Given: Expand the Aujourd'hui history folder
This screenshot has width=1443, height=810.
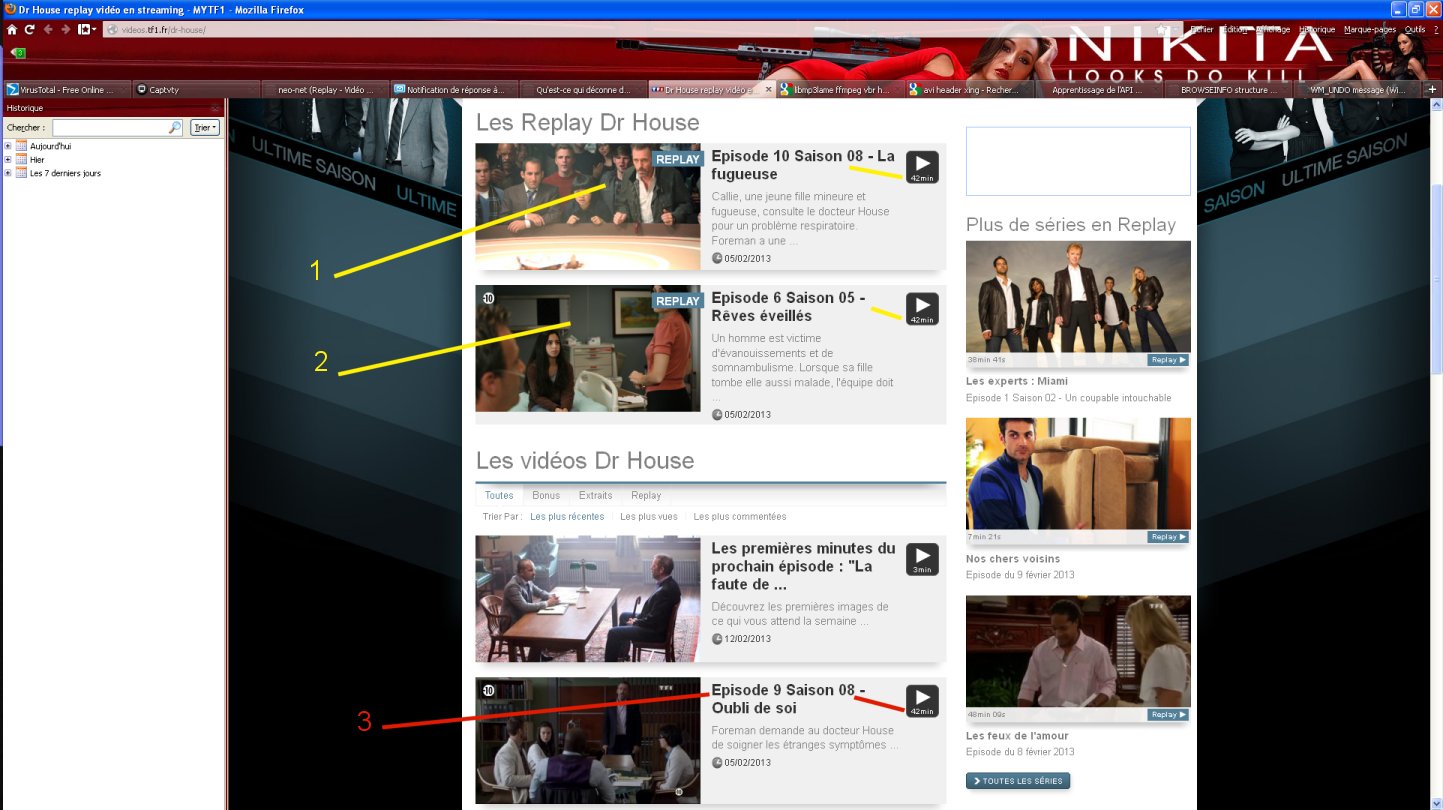Looking at the screenshot, I should click(8, 146).
